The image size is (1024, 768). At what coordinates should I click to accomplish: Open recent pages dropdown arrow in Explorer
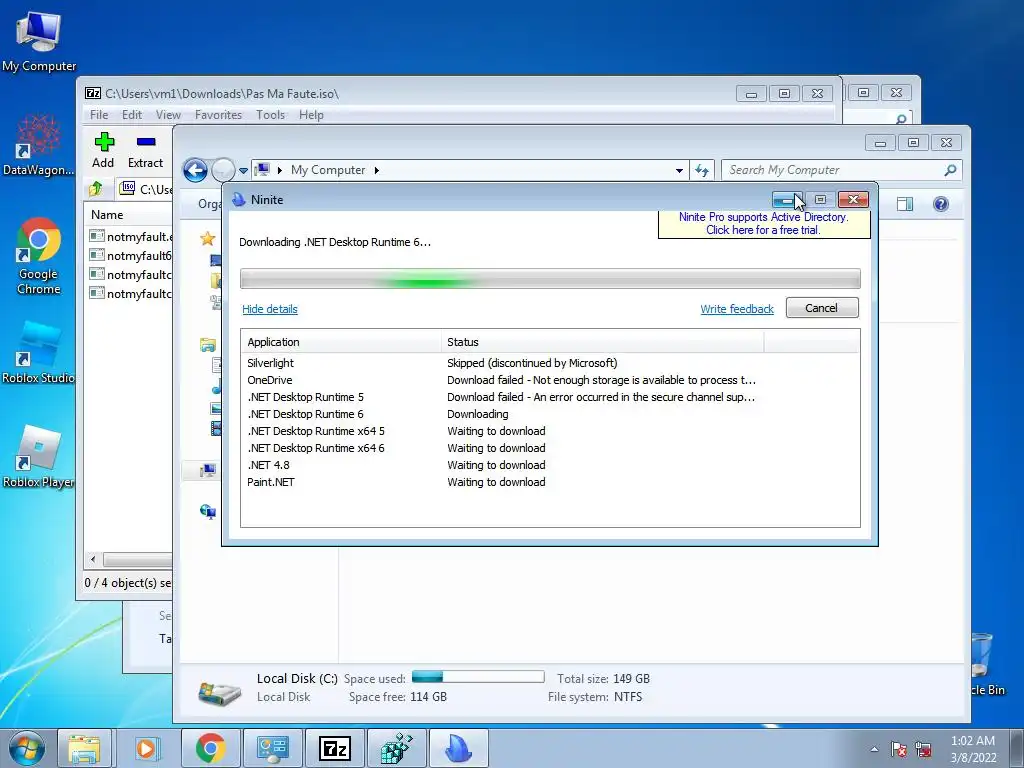[x=243, y=170]
